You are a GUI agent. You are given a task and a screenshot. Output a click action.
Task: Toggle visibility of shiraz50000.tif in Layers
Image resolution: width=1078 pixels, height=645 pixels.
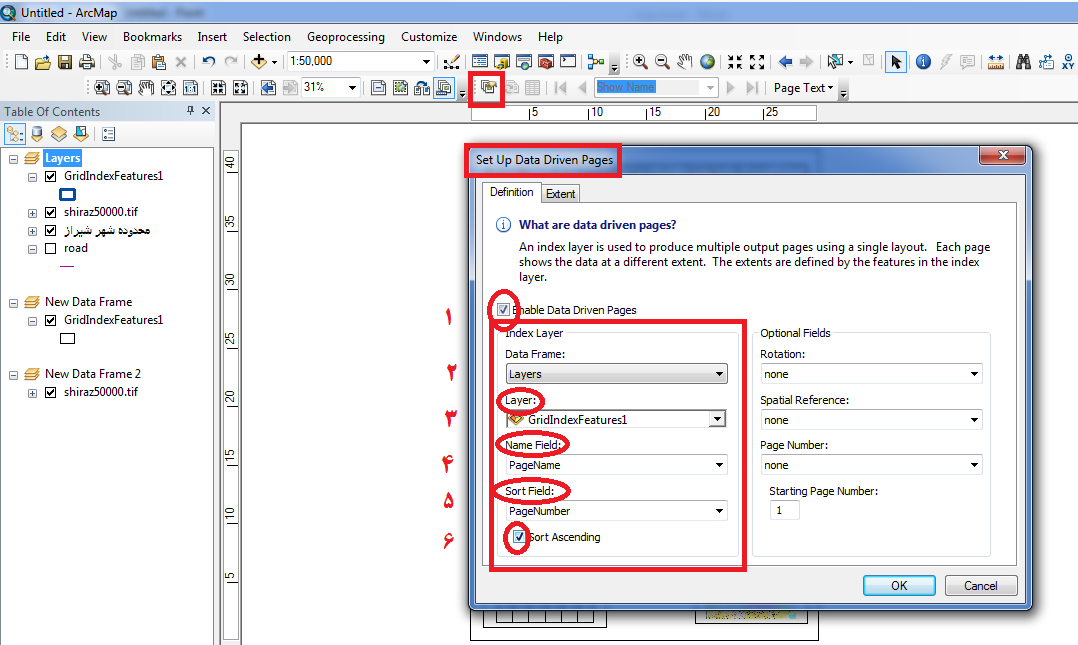[x=50, y=212]
